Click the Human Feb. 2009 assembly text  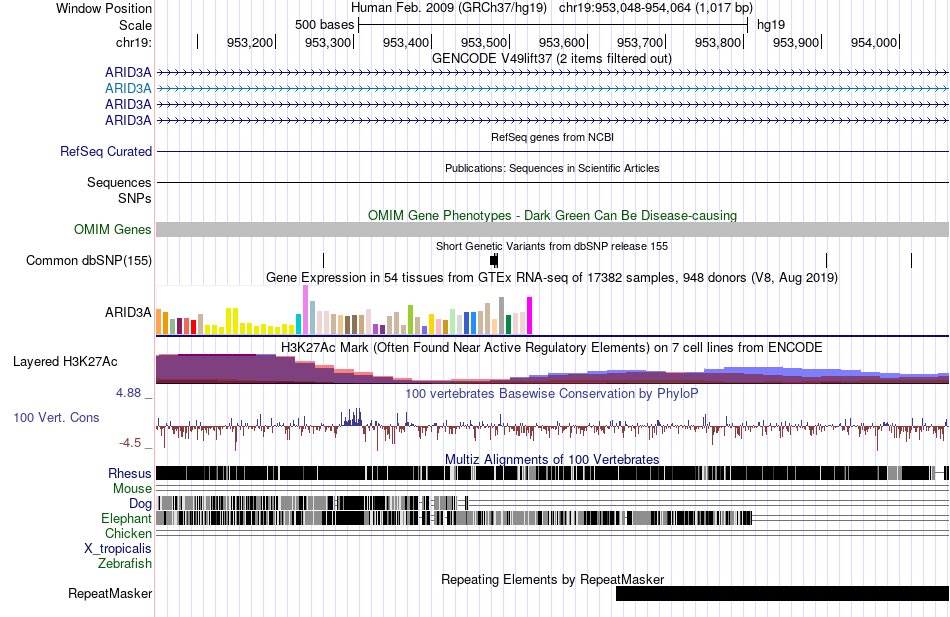tap(449, 8)
